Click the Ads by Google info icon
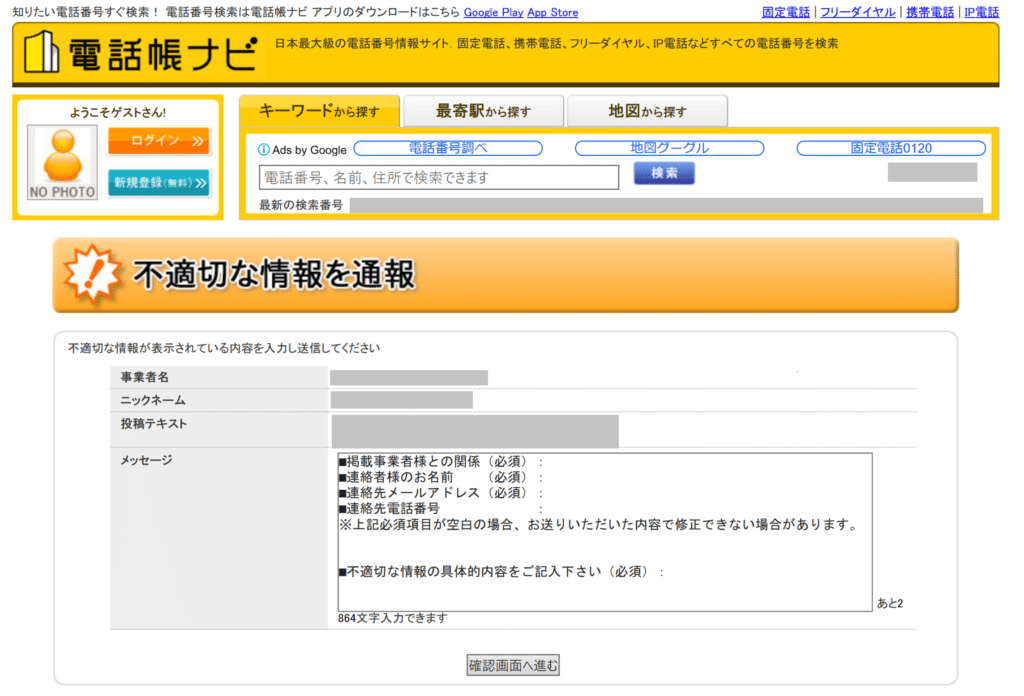Screen dimensions: 1024x696 click(x=264, y=149)
